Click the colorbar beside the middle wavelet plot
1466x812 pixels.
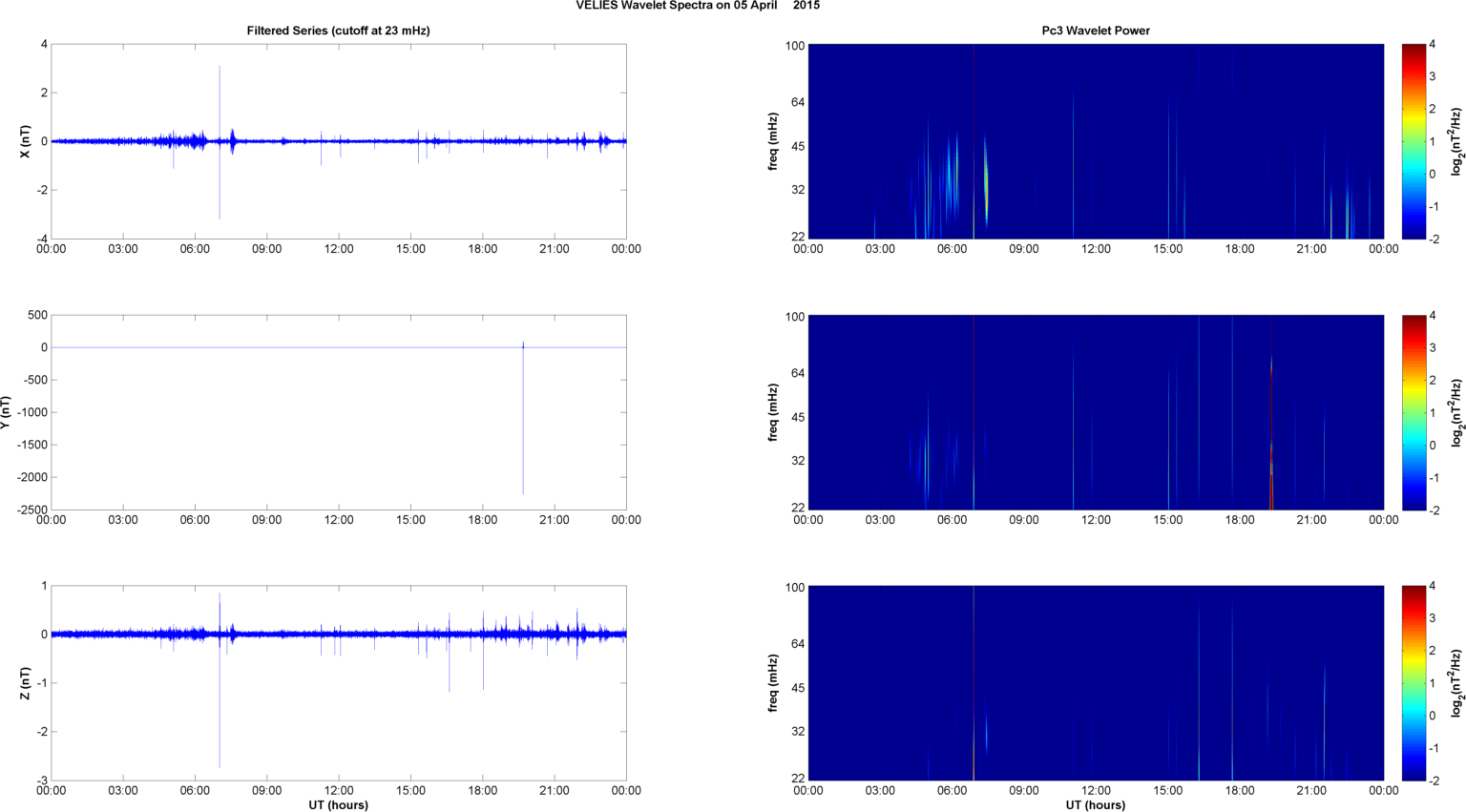[x=1414, y=412]
